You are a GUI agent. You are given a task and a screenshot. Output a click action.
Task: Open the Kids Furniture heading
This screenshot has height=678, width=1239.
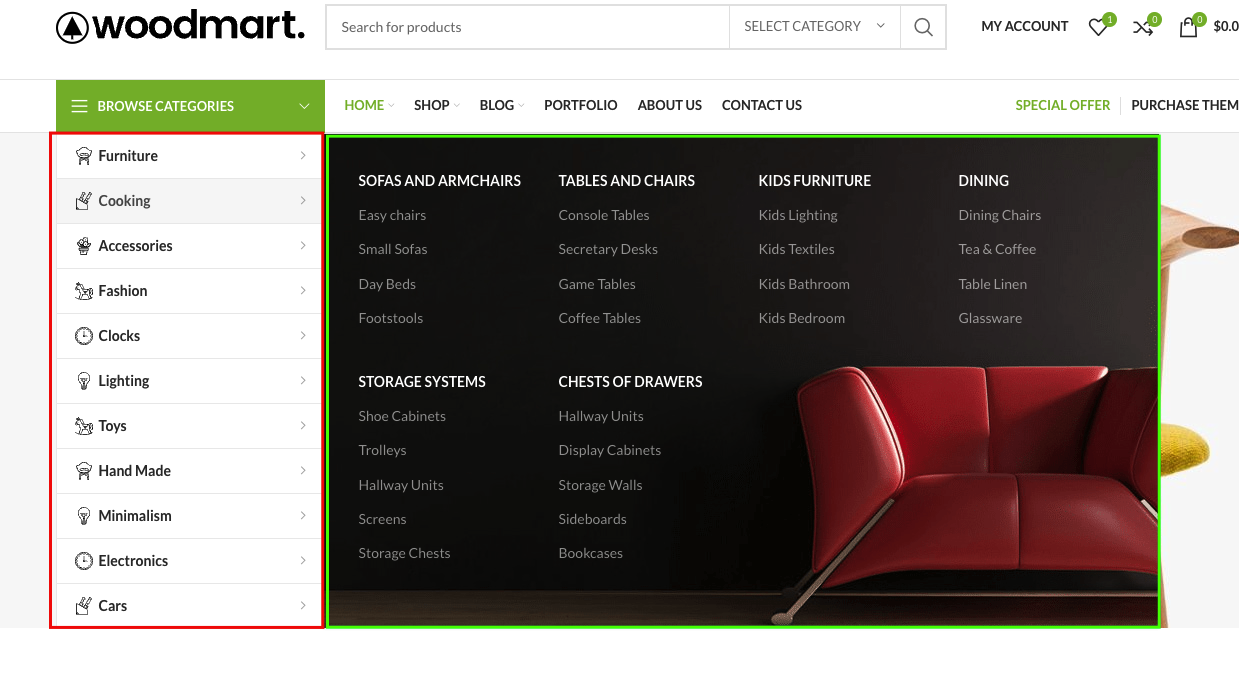coord(815,181)
